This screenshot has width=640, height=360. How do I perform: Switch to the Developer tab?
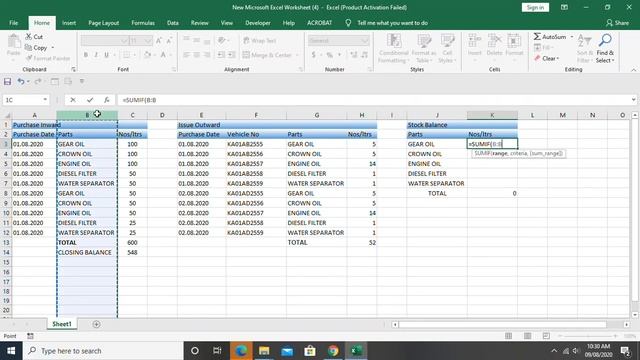click(258, 23)
